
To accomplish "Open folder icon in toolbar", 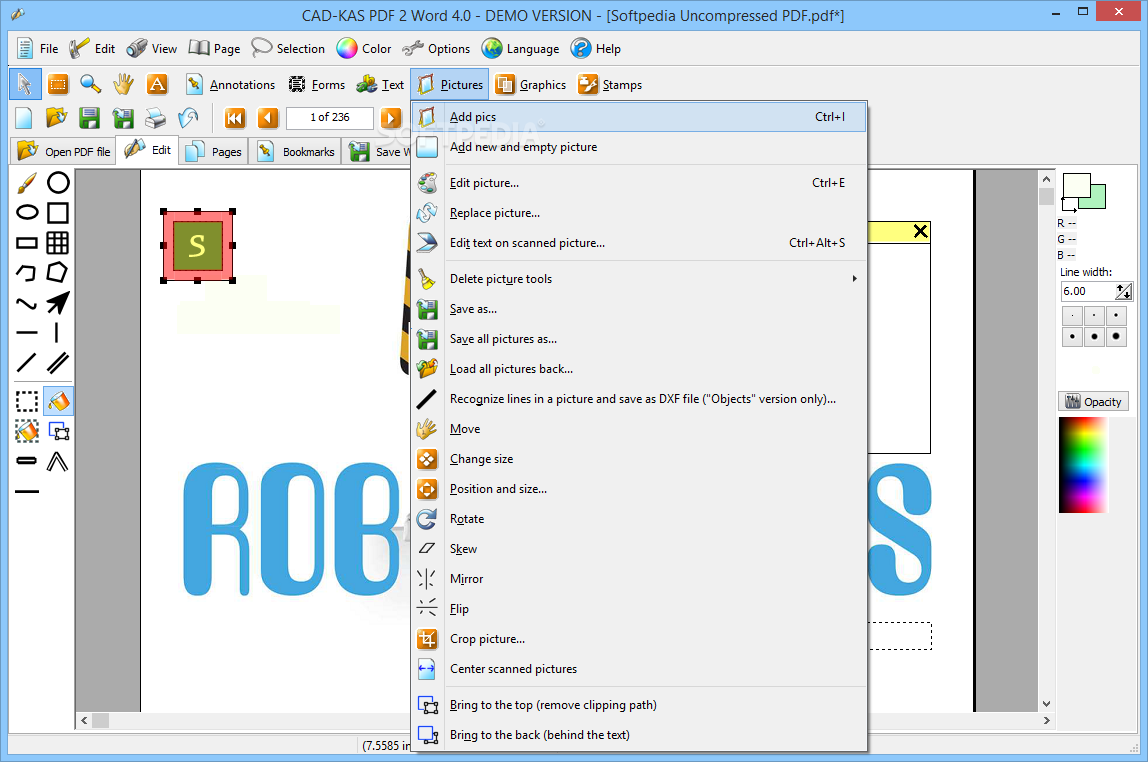I will (56, 118).
